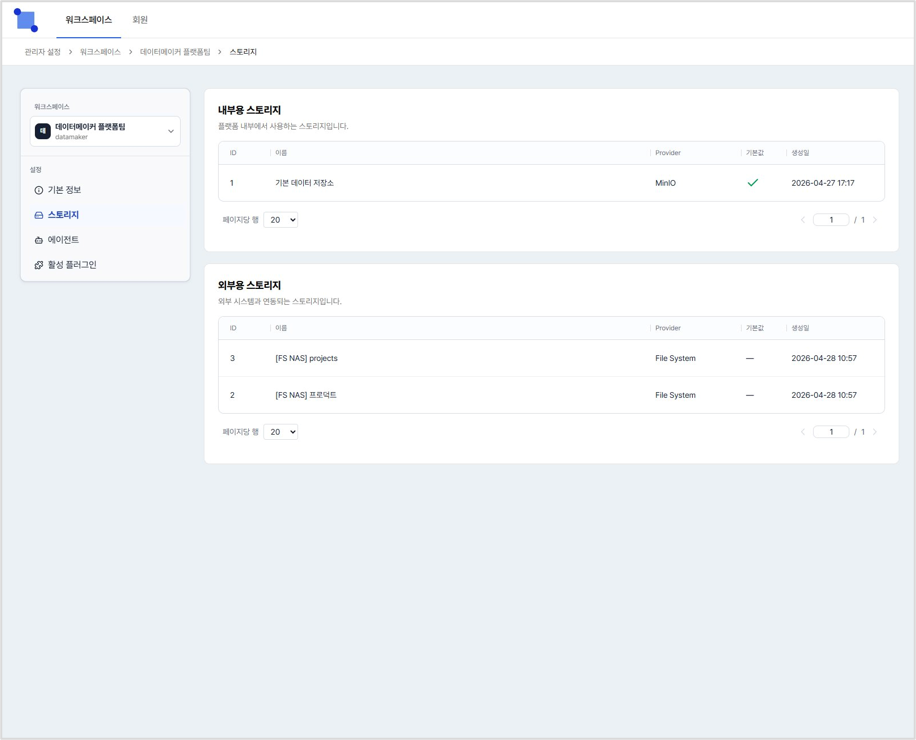This screenshot has height=740, width=916.
Task: Click the blue square app logo
Action: (26, 20)
